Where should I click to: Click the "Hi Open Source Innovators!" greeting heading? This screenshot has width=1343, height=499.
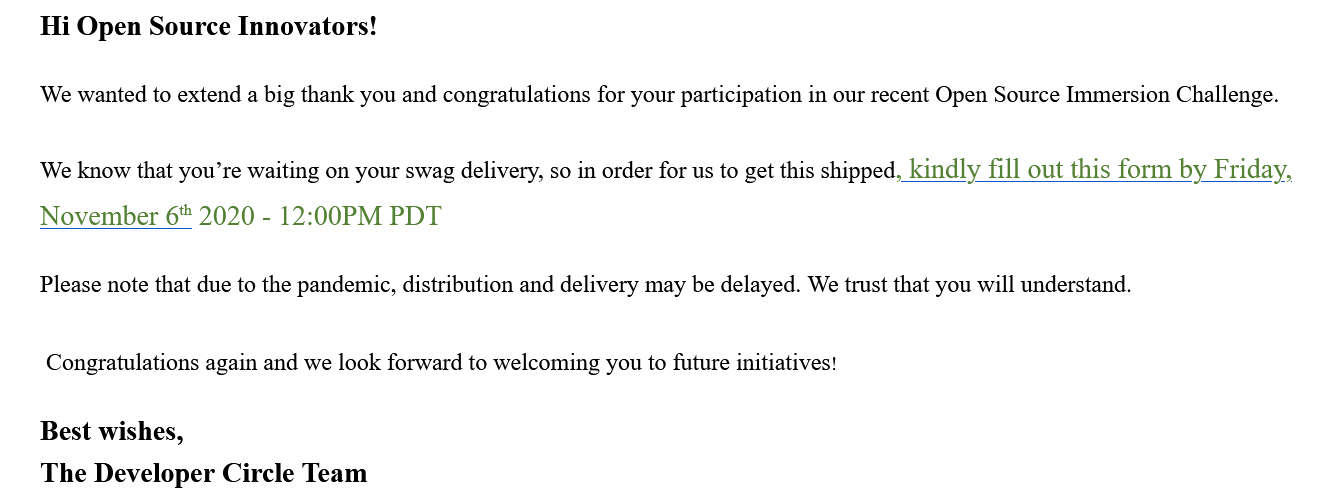pos(209,26)
